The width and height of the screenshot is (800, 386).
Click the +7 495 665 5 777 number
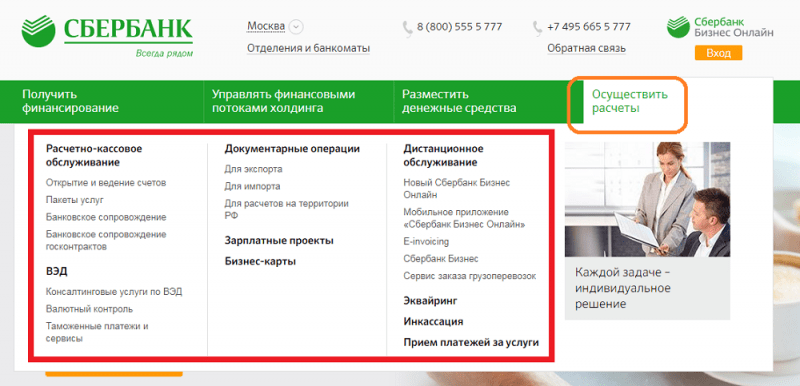[589, 27]
